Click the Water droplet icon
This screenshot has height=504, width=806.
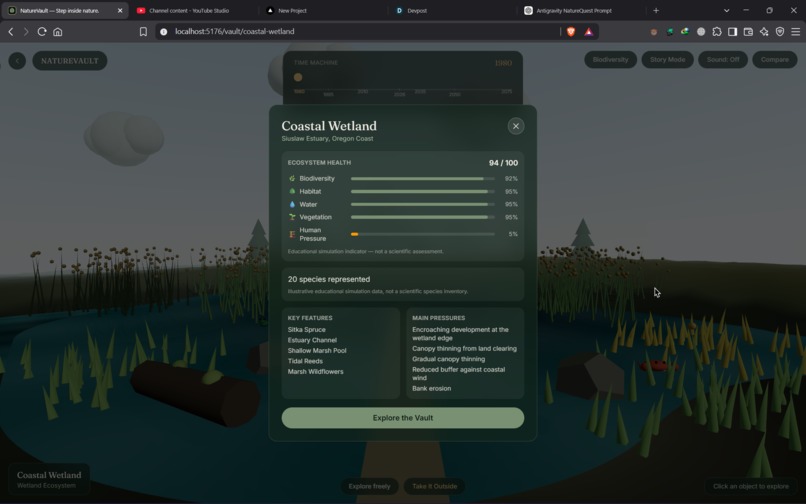[292, 204]
